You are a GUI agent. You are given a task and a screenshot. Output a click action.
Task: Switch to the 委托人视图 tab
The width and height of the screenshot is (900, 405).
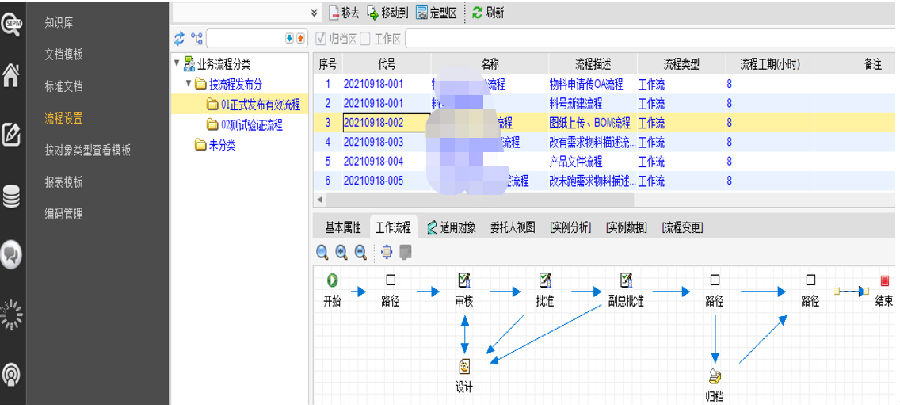click(513, 227)
